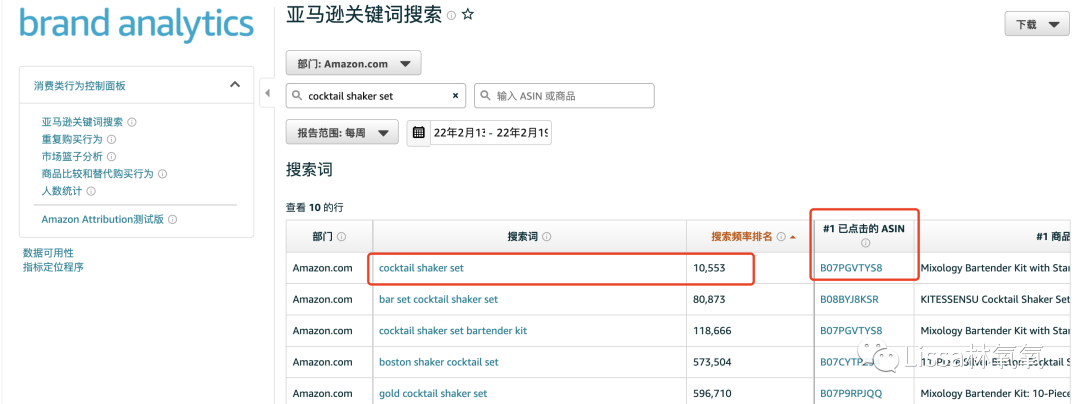The height and width of the screenshot is (404, 1080).
Task: Click the rank value 573,504
Action: pyautogui.click(x=712, y=362)
